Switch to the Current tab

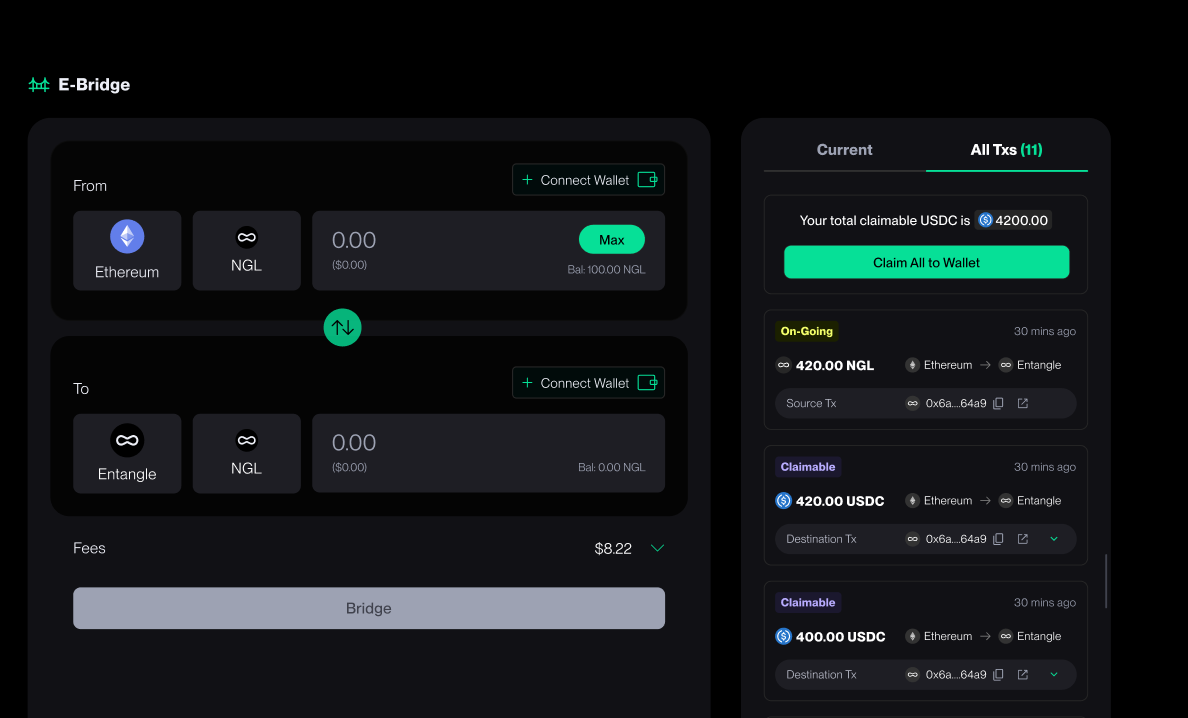(x=844, y=150)
